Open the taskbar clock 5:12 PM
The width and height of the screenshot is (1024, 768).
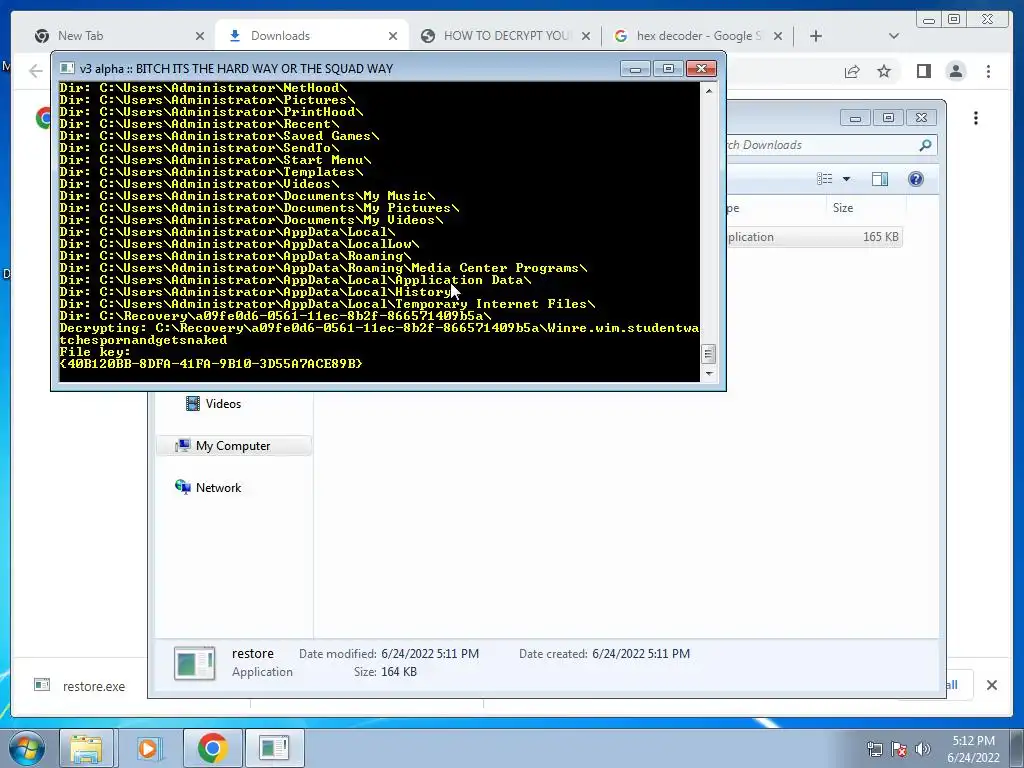point(973,749)
